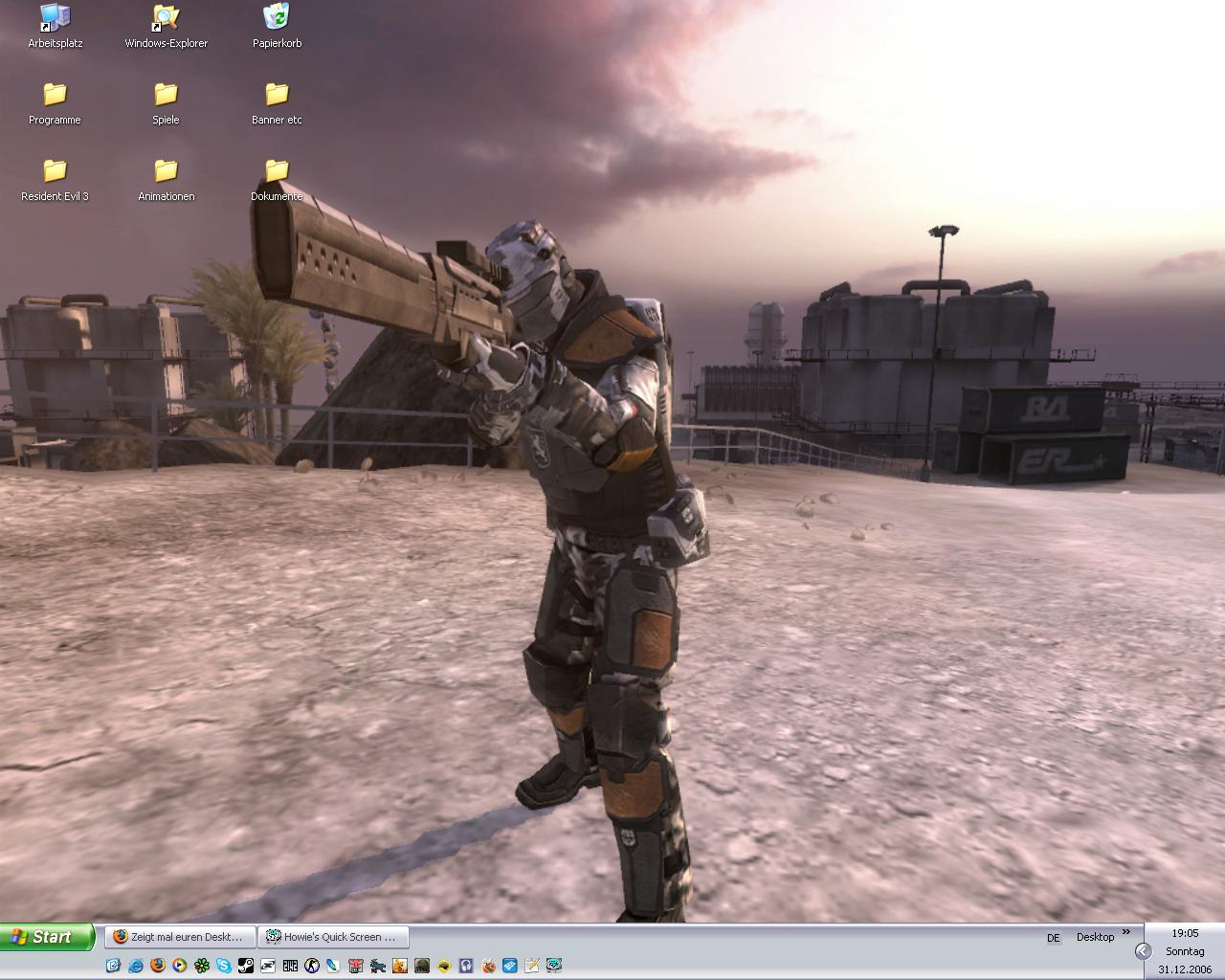The image size is (1225, 980).
Task: Switch to Howie's Quick Screen taskbar button
Action: click(x=334, y=937)
